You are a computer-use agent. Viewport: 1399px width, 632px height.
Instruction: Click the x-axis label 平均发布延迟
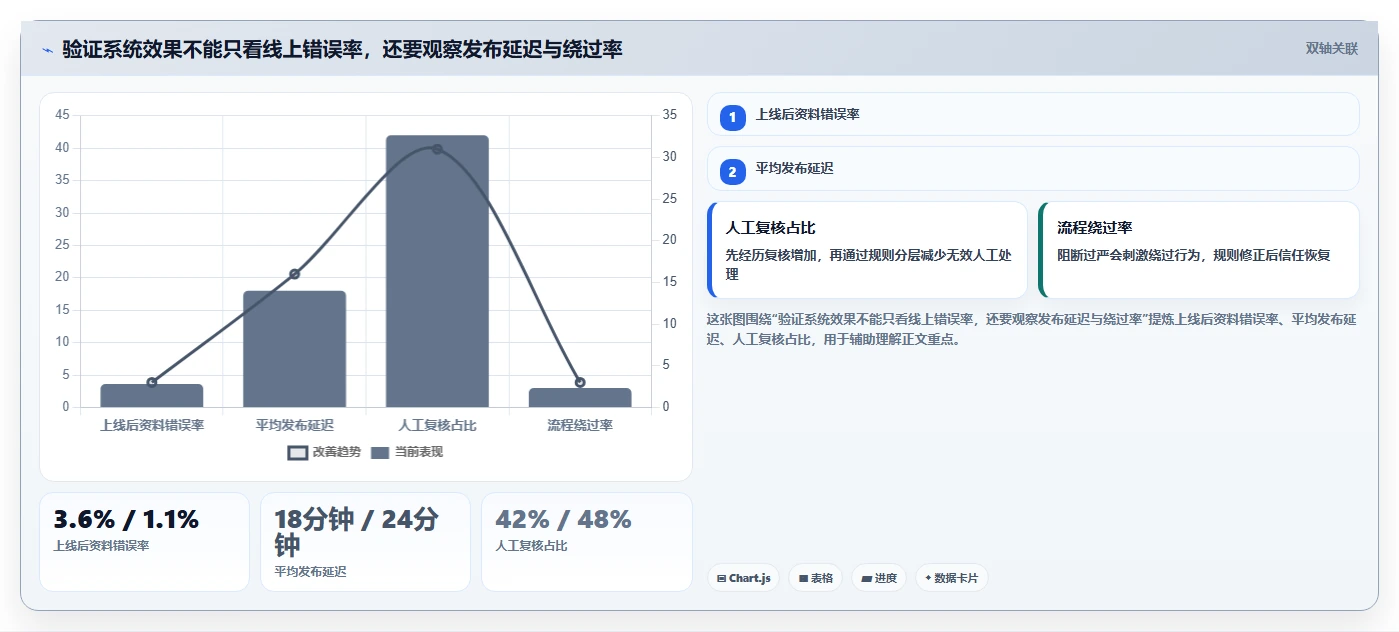(294, 425)
